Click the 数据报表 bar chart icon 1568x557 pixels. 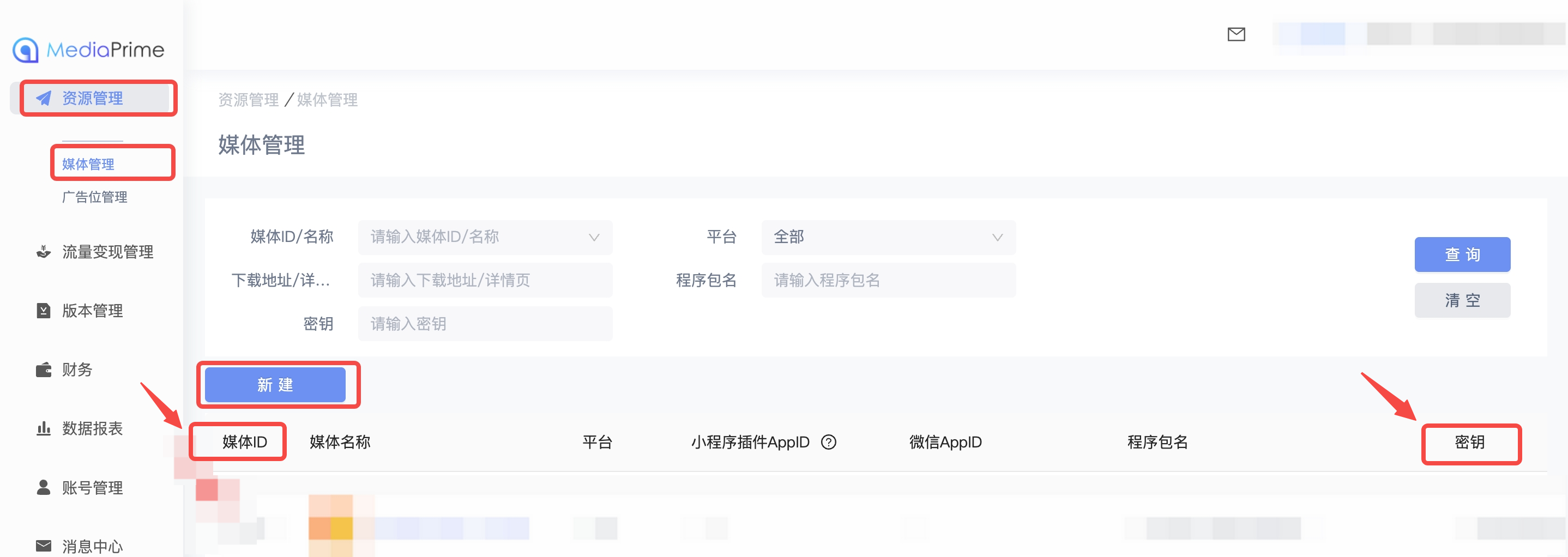43,428
